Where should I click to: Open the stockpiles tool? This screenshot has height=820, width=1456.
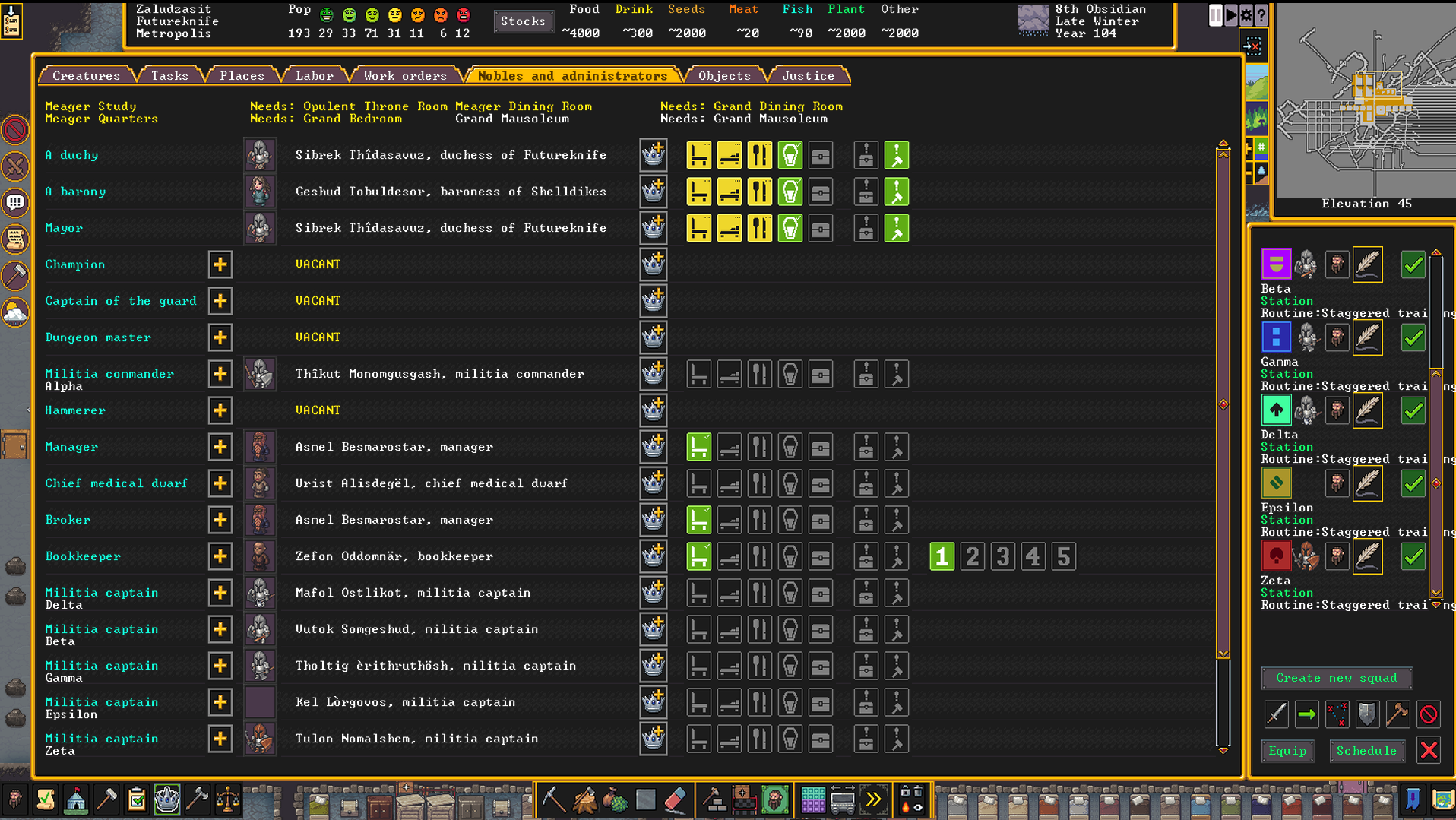pos(744,799)
